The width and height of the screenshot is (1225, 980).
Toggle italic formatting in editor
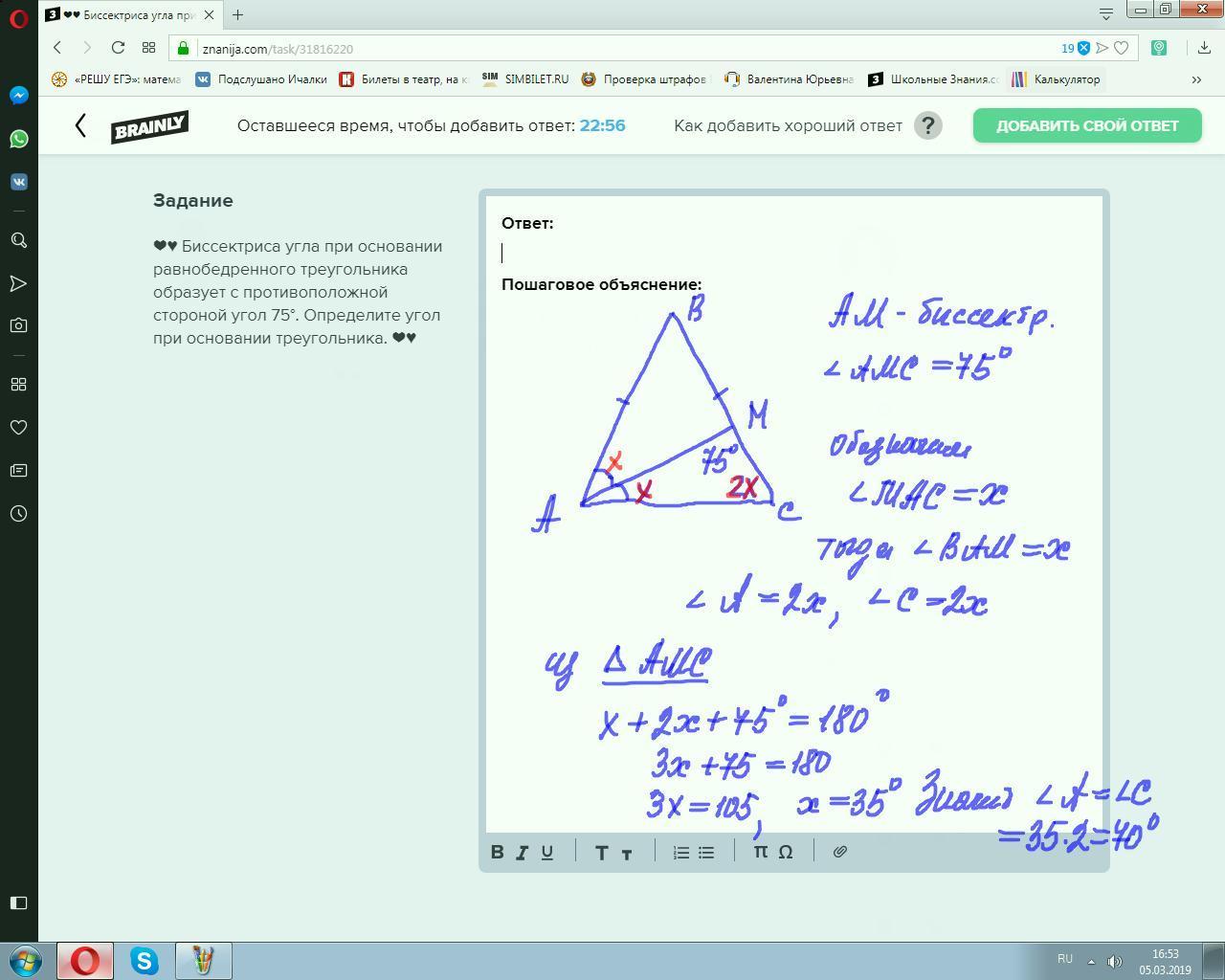pyautogui.click(x=523, y=852)
